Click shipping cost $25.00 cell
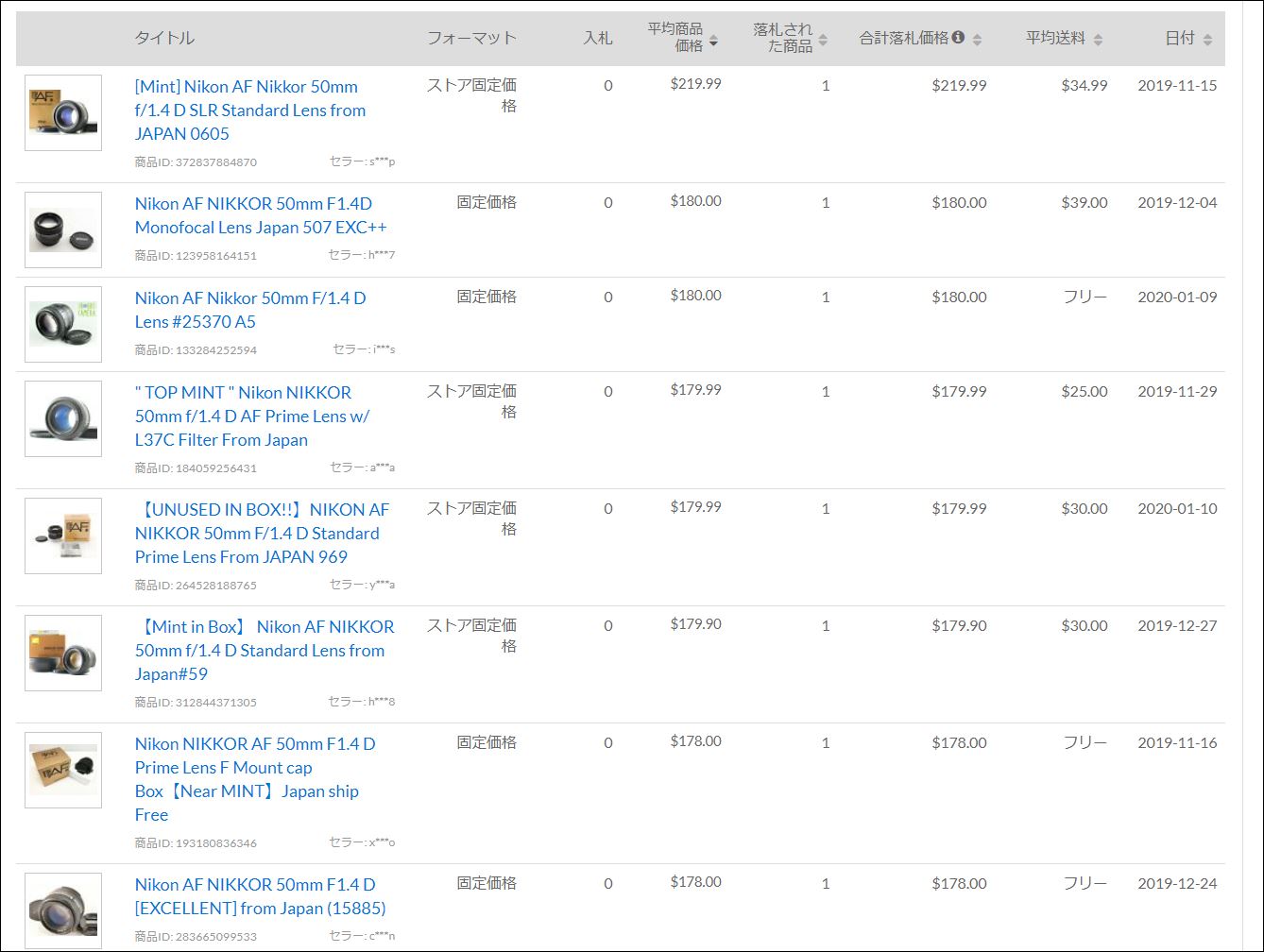1264x952 pixels. (1085, 392)
